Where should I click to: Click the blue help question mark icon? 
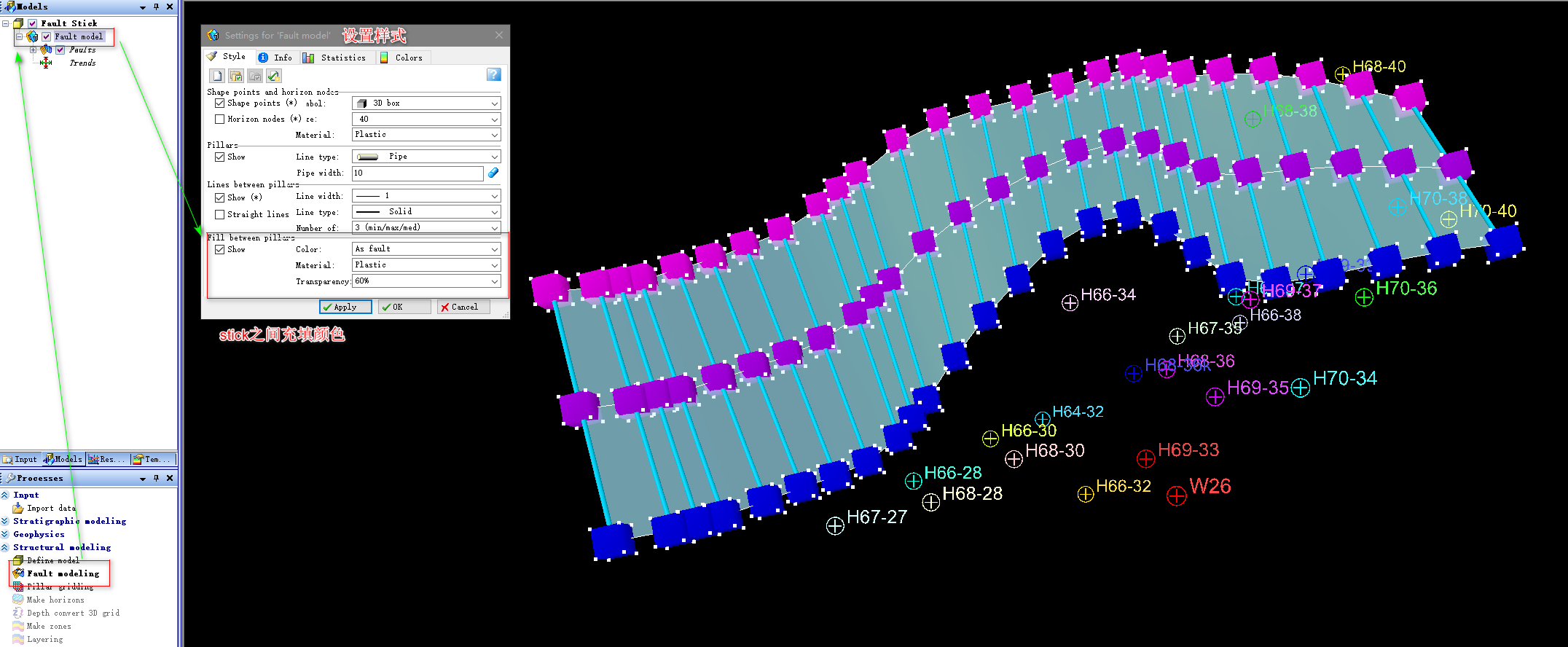click(493, 75)
